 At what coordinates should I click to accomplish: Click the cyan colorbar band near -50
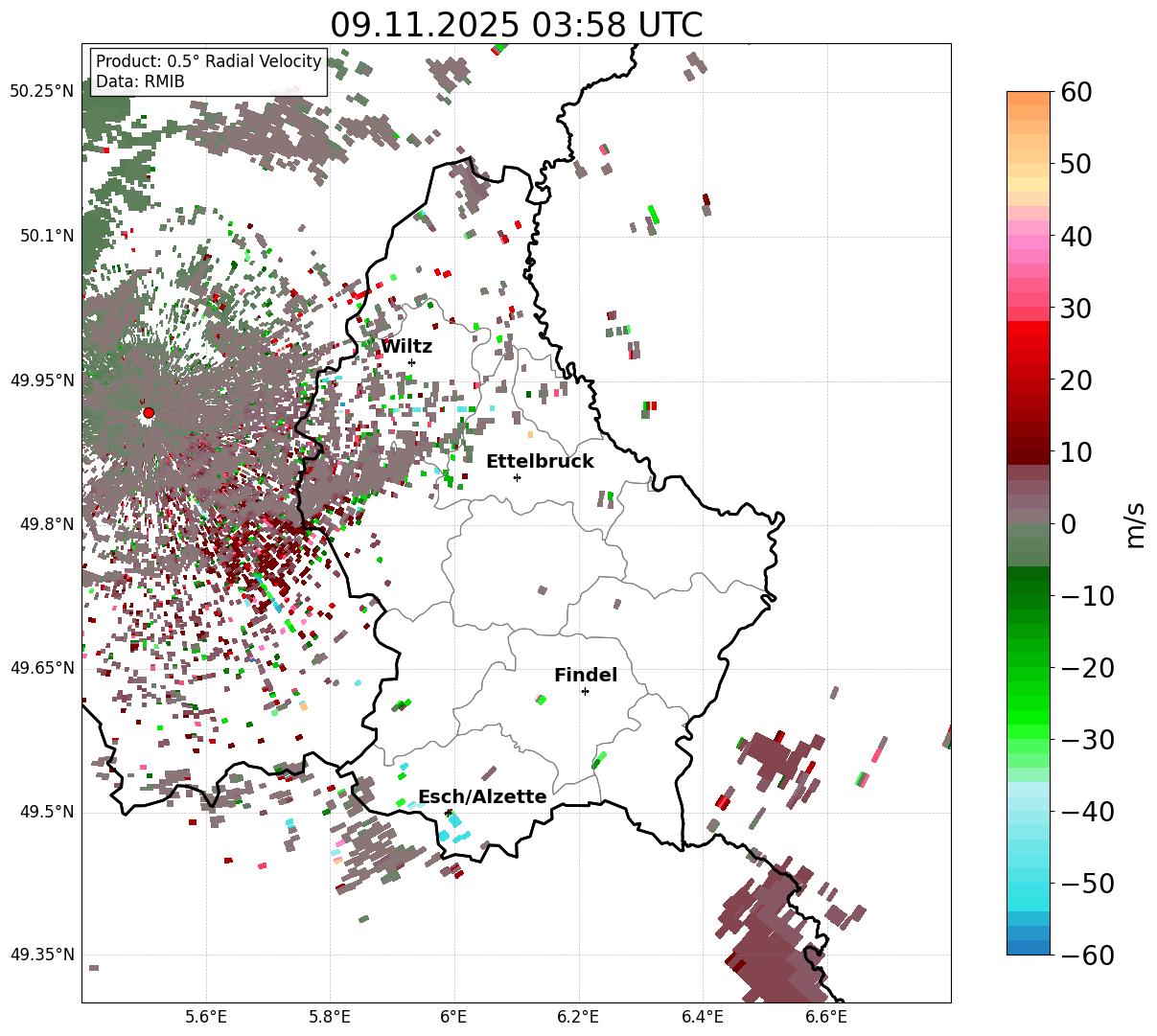pyautogui.click(x=1029, y=884)
